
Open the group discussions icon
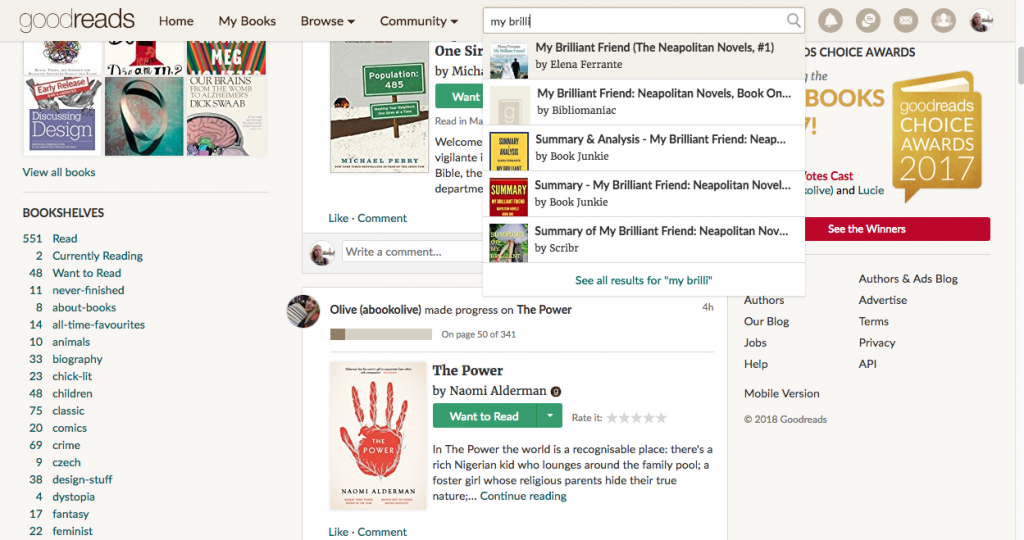pos(868,20)
